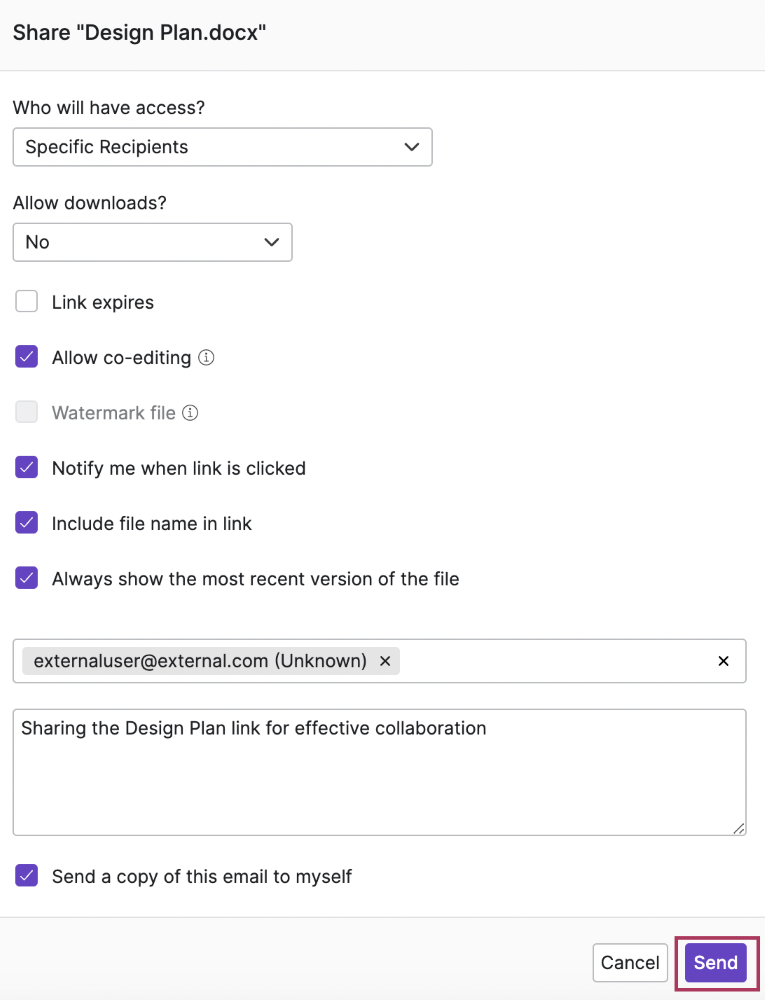Send the share email
Screen dimensions: 765x1000
(x=715, y=962)
